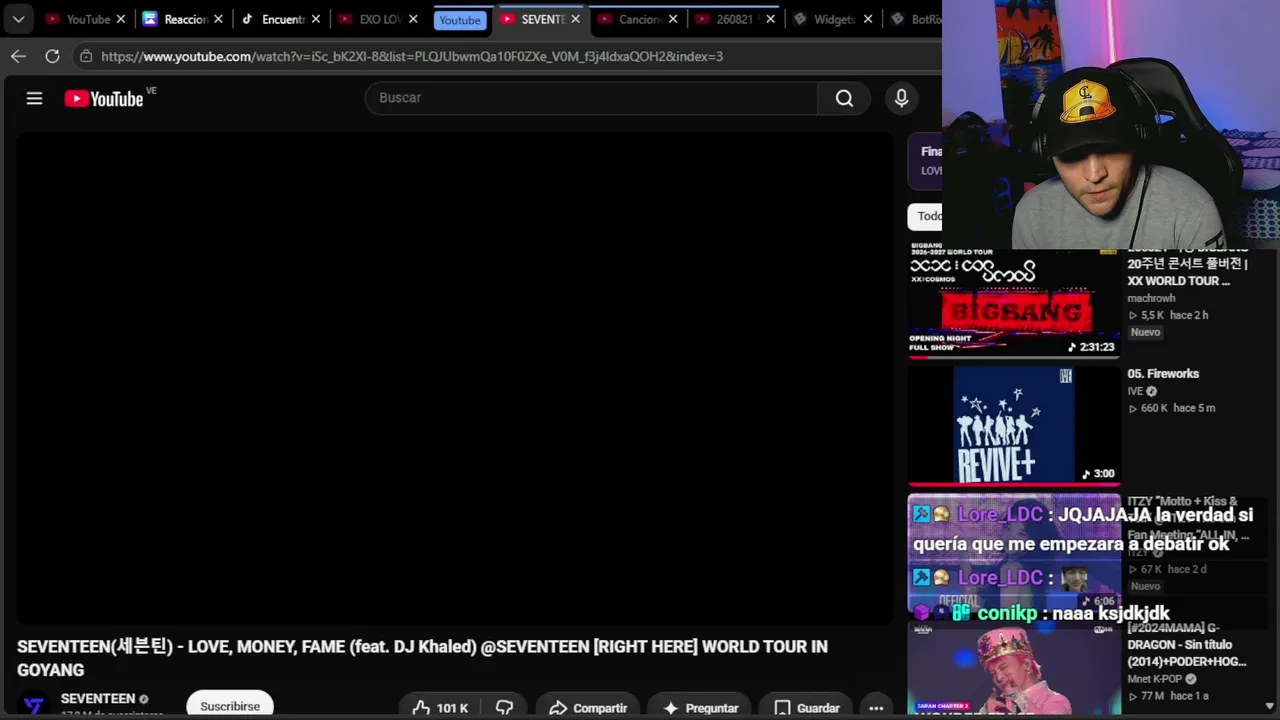Close the Cancion tab
This screenshot has width=1280, height=720.
pyautogui.click(x=673, y=19)
